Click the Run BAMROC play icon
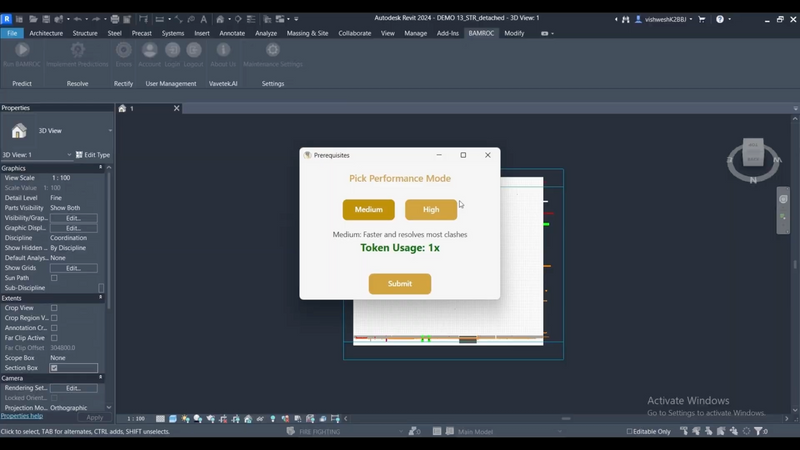The image size is (800, 450). tap(22, 49)
